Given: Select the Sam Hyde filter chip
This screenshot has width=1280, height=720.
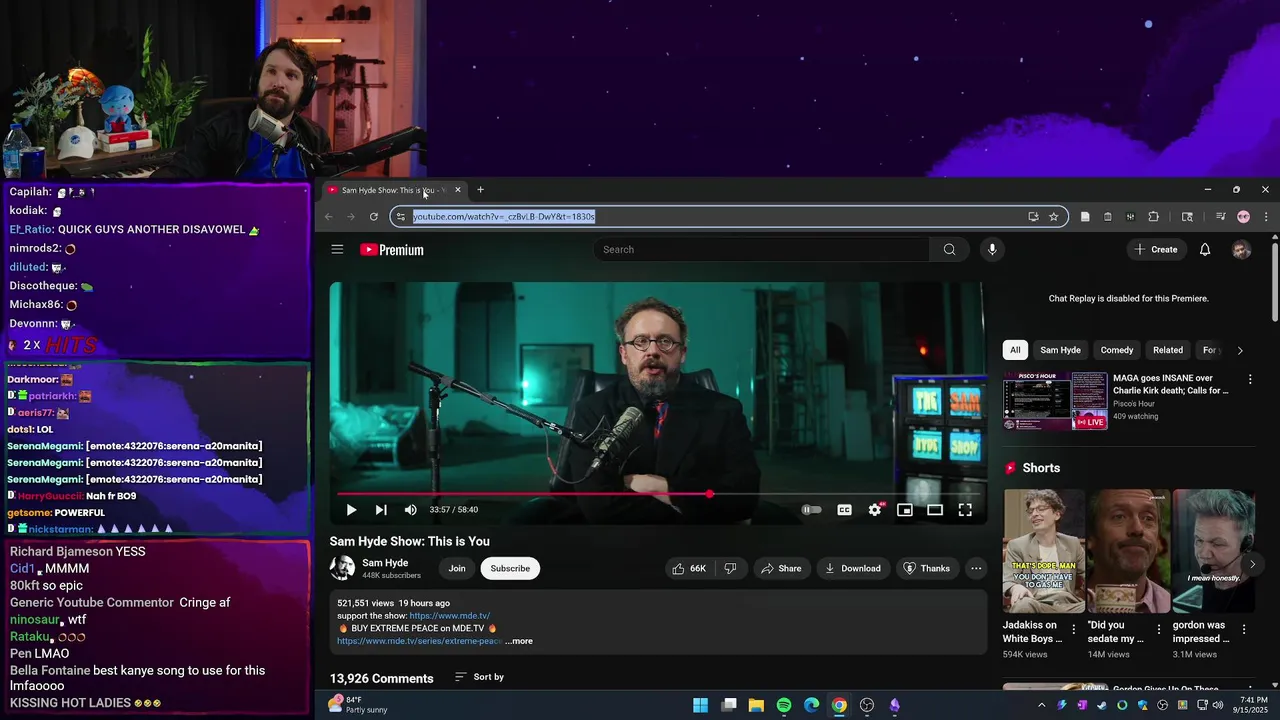Looking at the screenshot, I should coord(1060,350).
